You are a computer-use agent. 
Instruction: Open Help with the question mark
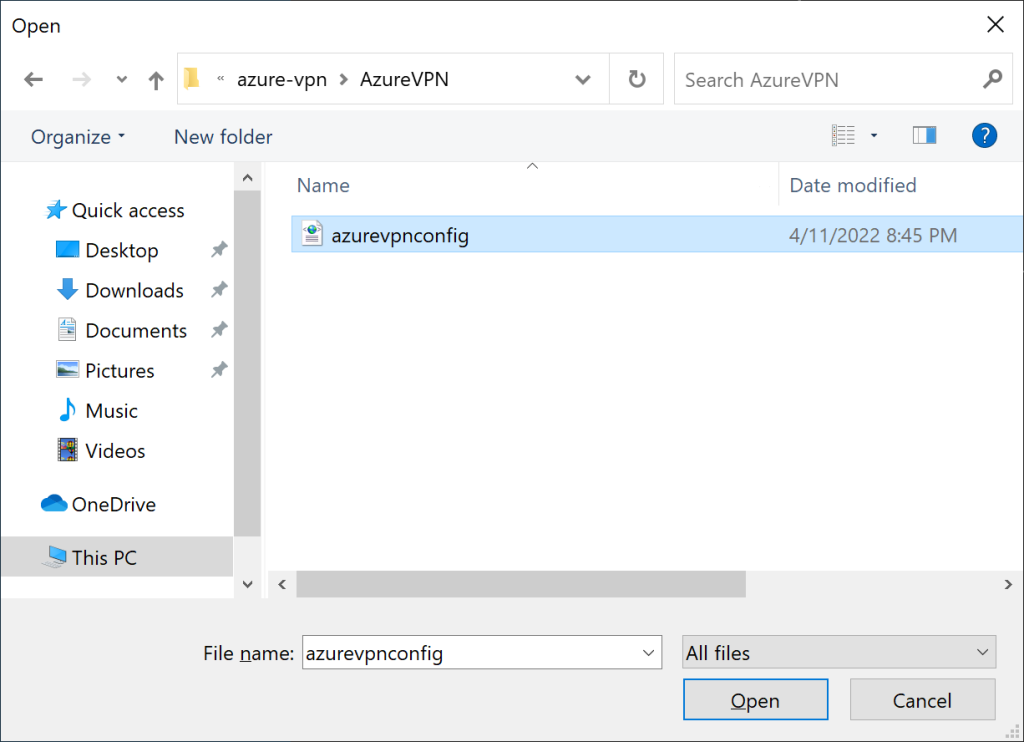pos(984,135)
